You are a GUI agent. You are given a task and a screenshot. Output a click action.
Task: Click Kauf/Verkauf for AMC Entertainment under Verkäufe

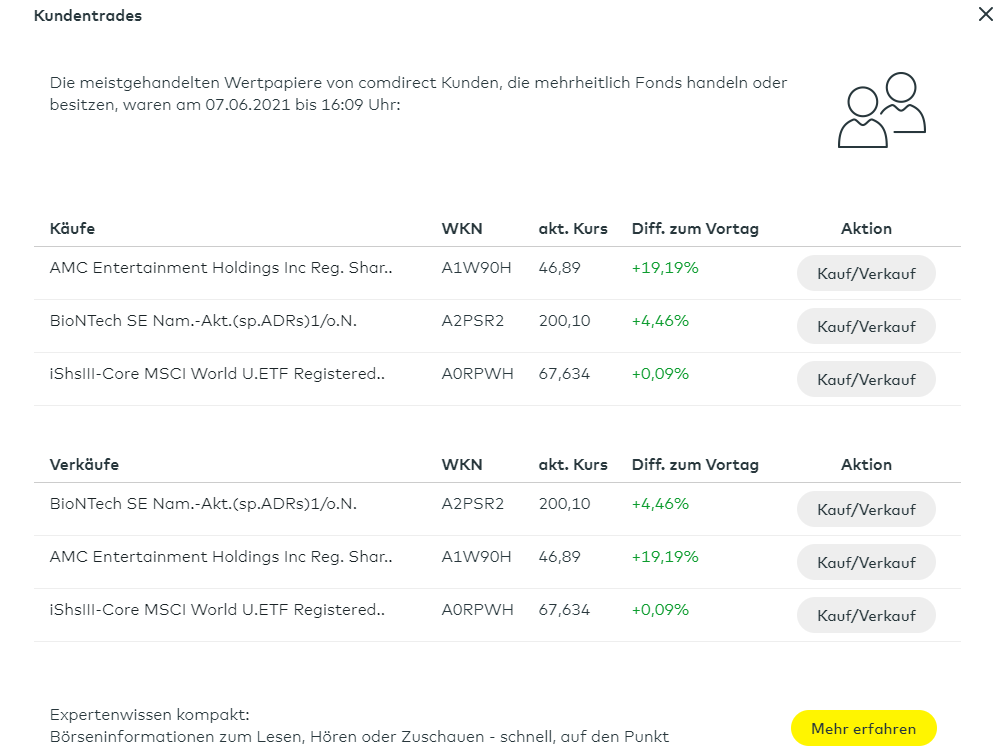tap(866, 561)
